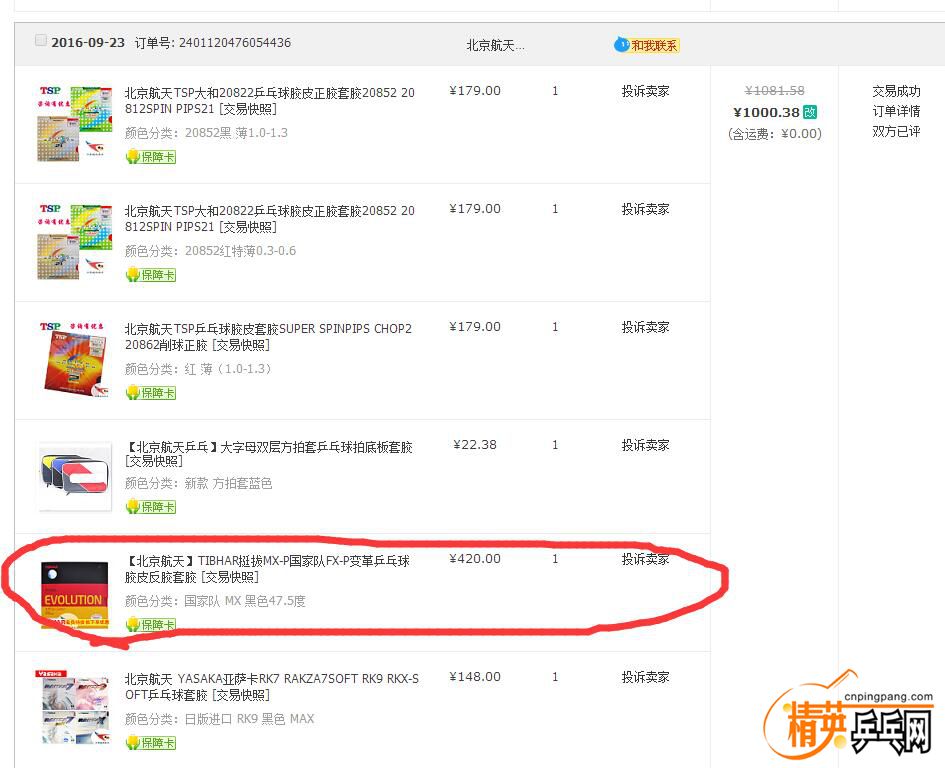Viewport: 945px width, 768px height.
Task: Click the green 改 price-changed badge
Action: tap(810, 112)
